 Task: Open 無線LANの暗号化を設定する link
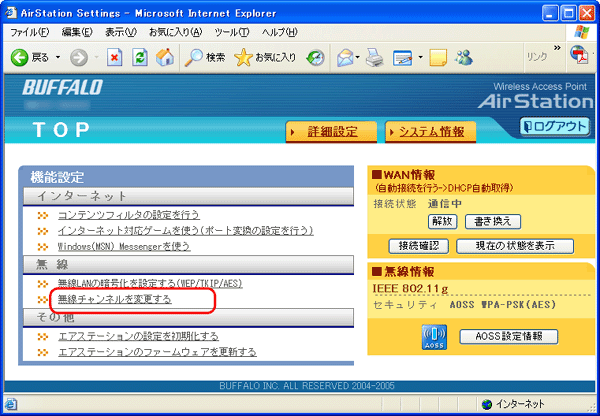pos(150,284)
